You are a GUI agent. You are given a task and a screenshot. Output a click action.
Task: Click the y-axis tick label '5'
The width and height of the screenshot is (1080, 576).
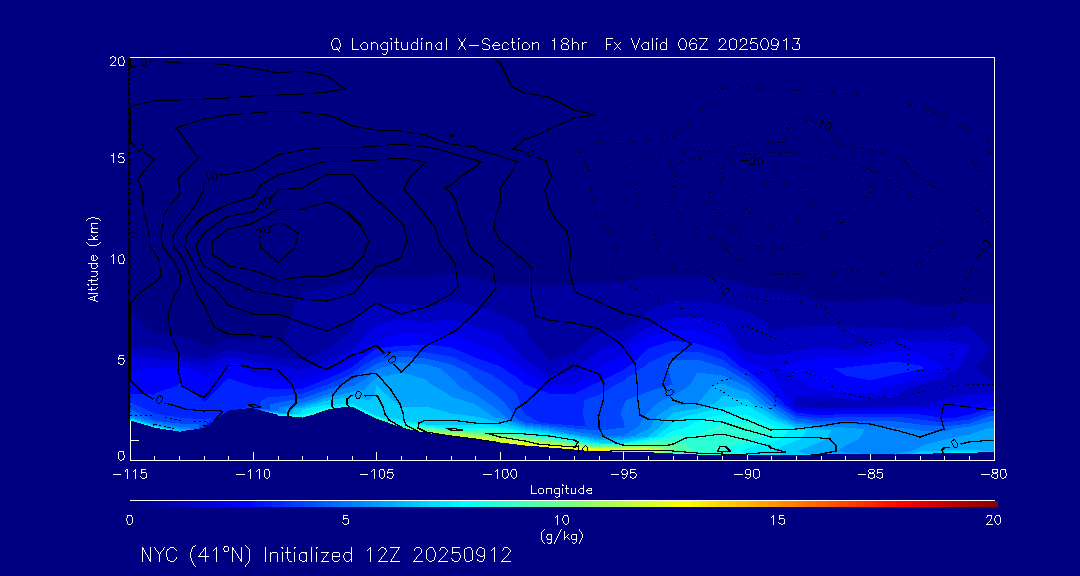[x=119, y=359]
